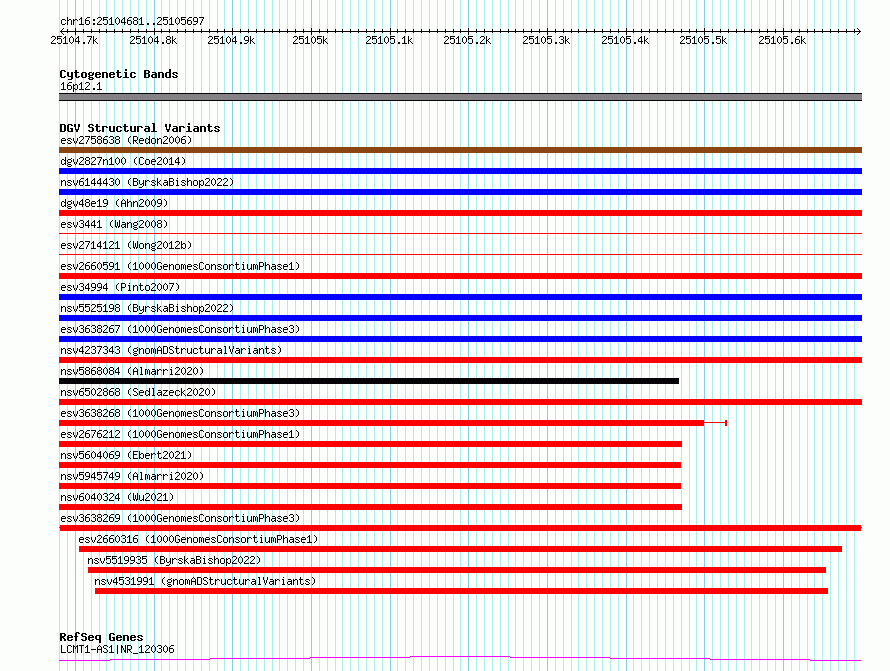Open the esv34994 (Pinto2007) variant label
This screenshot has width=890, height=671.
click(120, 287)
